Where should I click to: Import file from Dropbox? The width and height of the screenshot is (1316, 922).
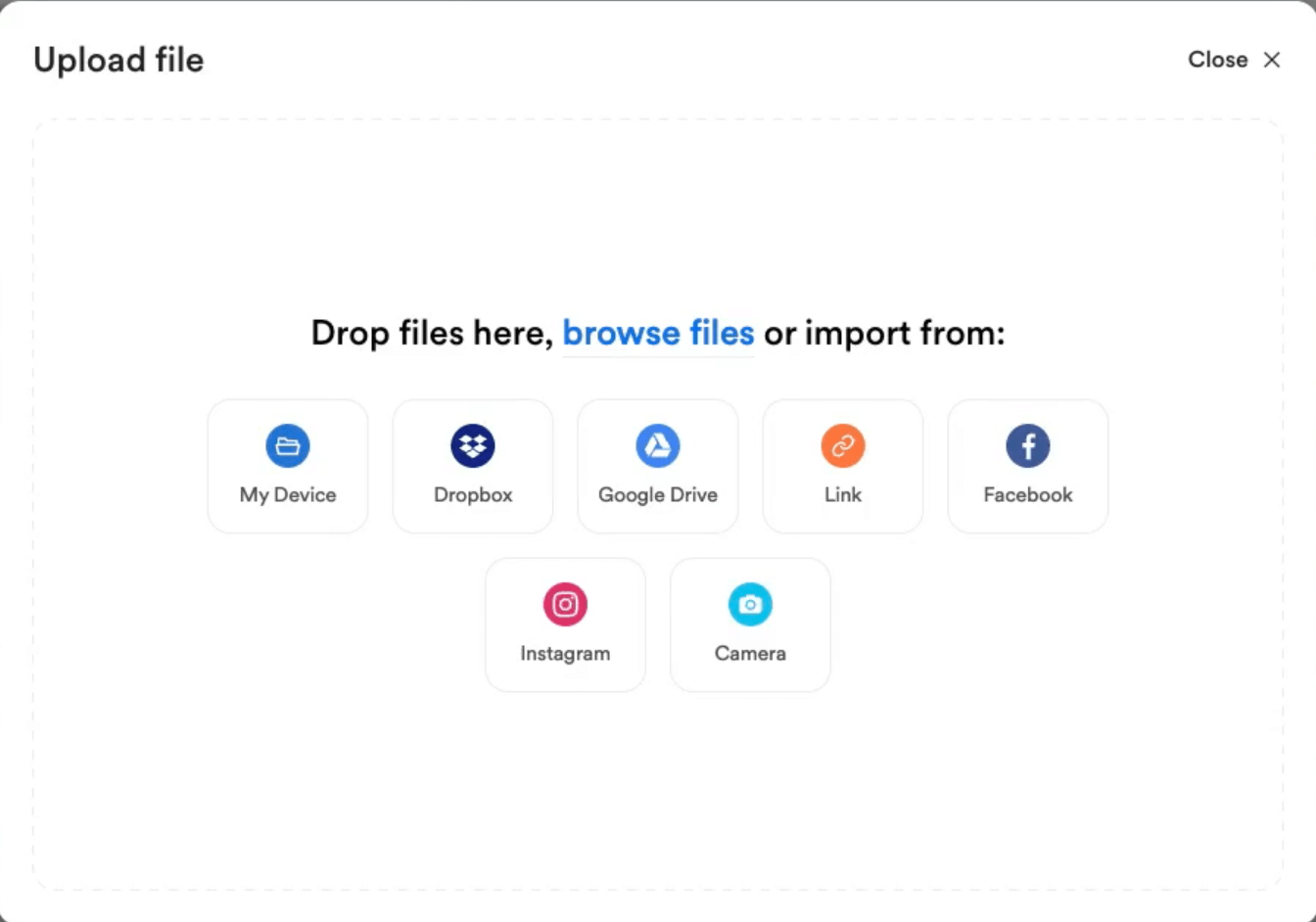473,466
